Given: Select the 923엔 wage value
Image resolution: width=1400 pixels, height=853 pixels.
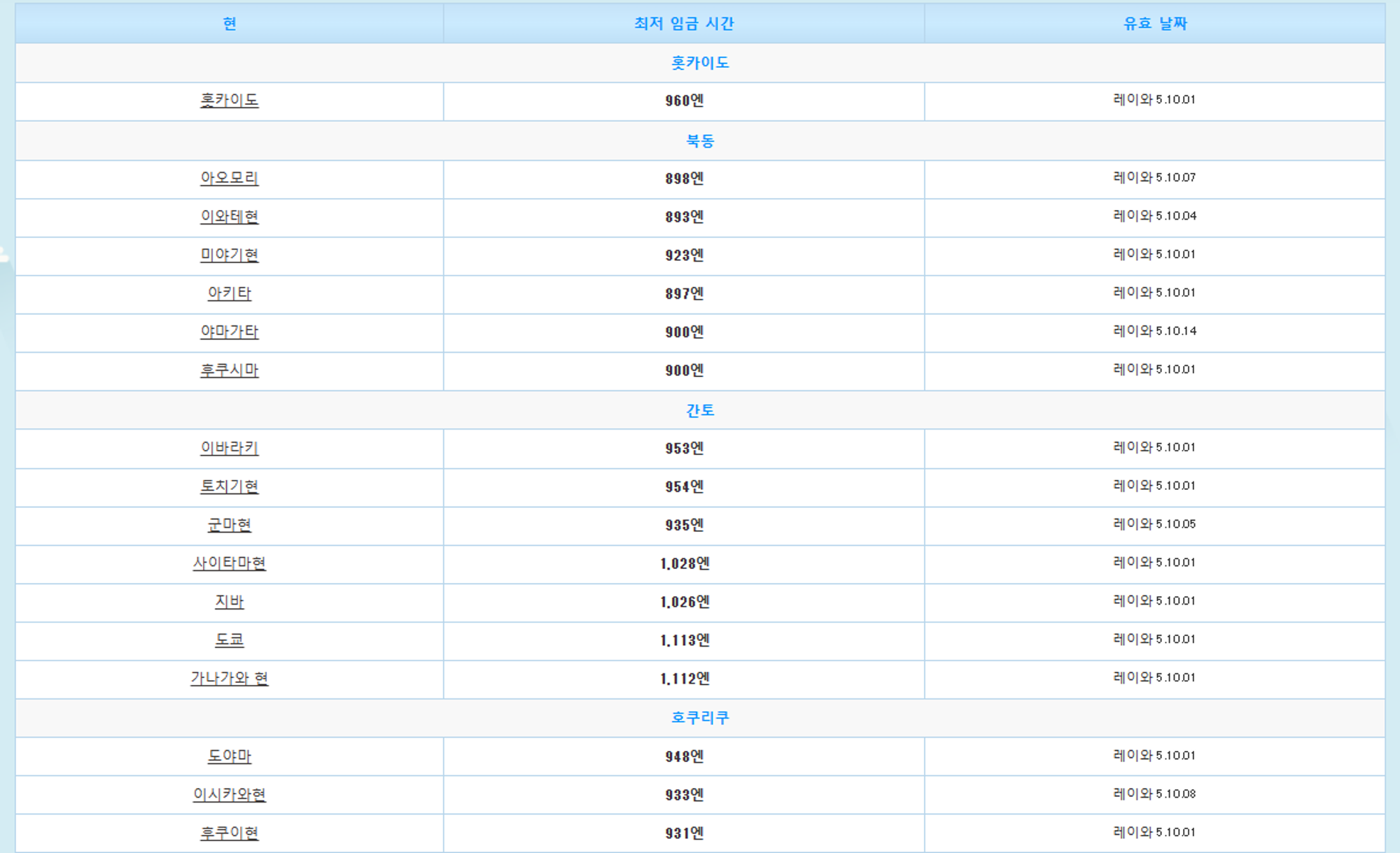Looking at the screenshot, I should pyautogui.click(x=685, y=255).
